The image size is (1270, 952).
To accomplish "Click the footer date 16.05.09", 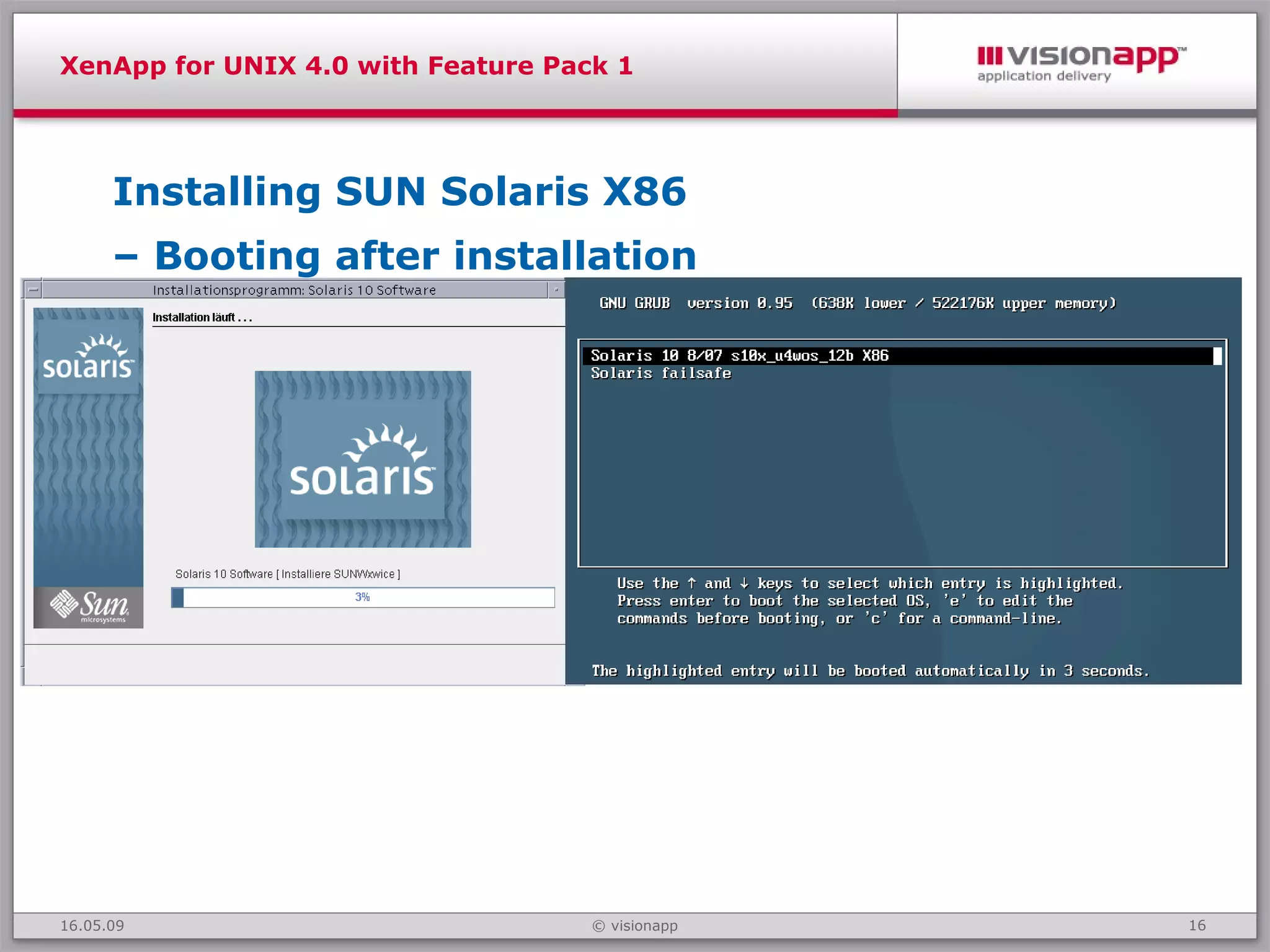I will click(x=92, y=925).
